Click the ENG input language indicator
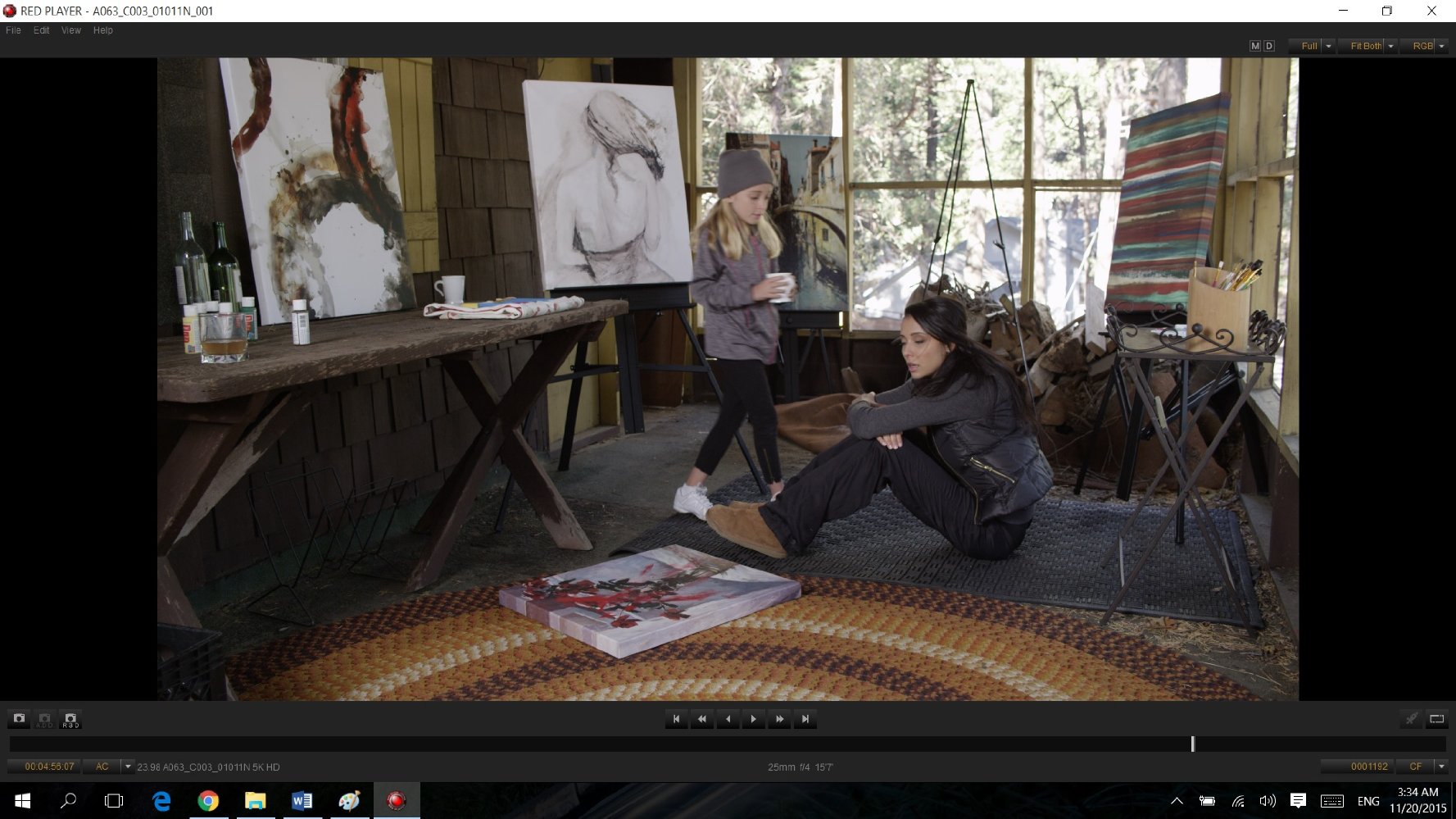The image size is (1456, 819). pos(1368,801)
